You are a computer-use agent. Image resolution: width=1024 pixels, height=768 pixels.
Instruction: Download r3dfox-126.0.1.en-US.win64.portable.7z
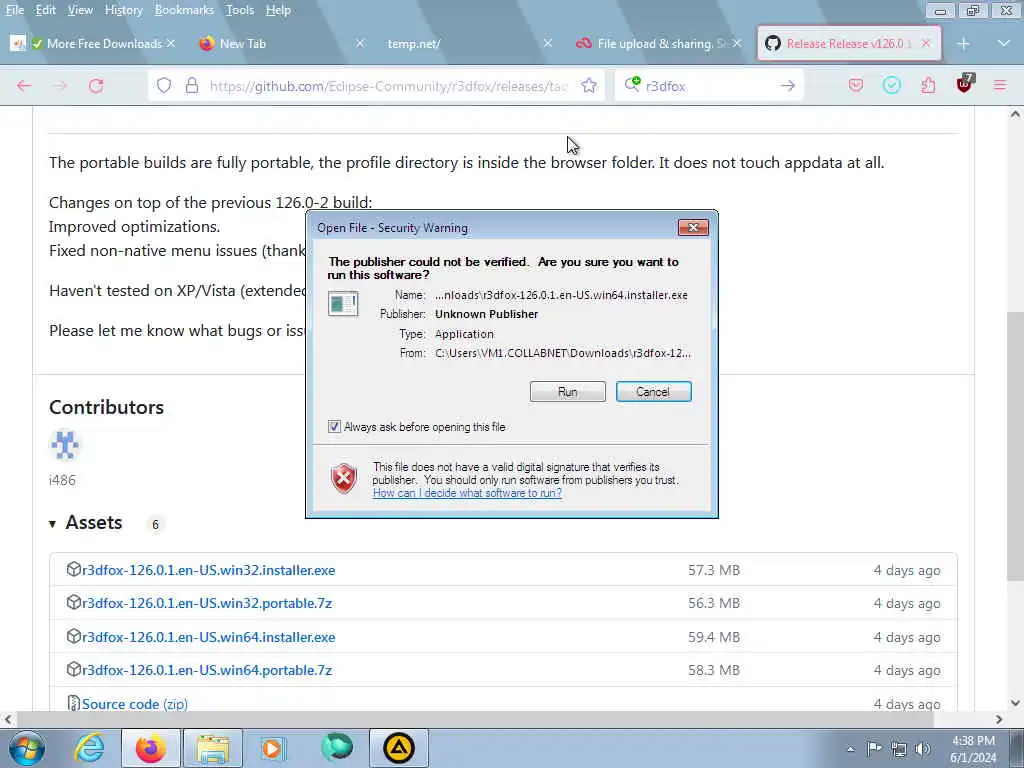tap(207, 670)
